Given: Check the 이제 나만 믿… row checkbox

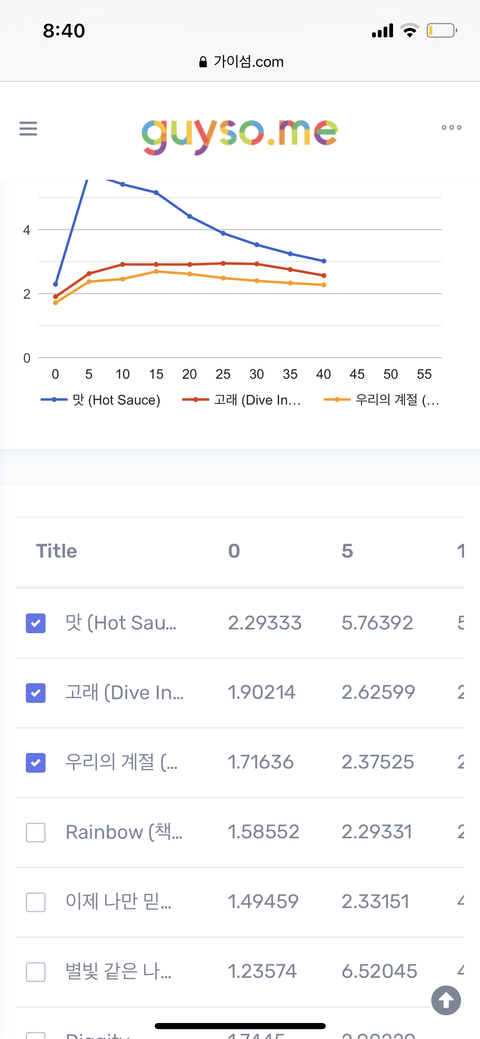Looking at the screenshot, I should (x=36, y=902).
